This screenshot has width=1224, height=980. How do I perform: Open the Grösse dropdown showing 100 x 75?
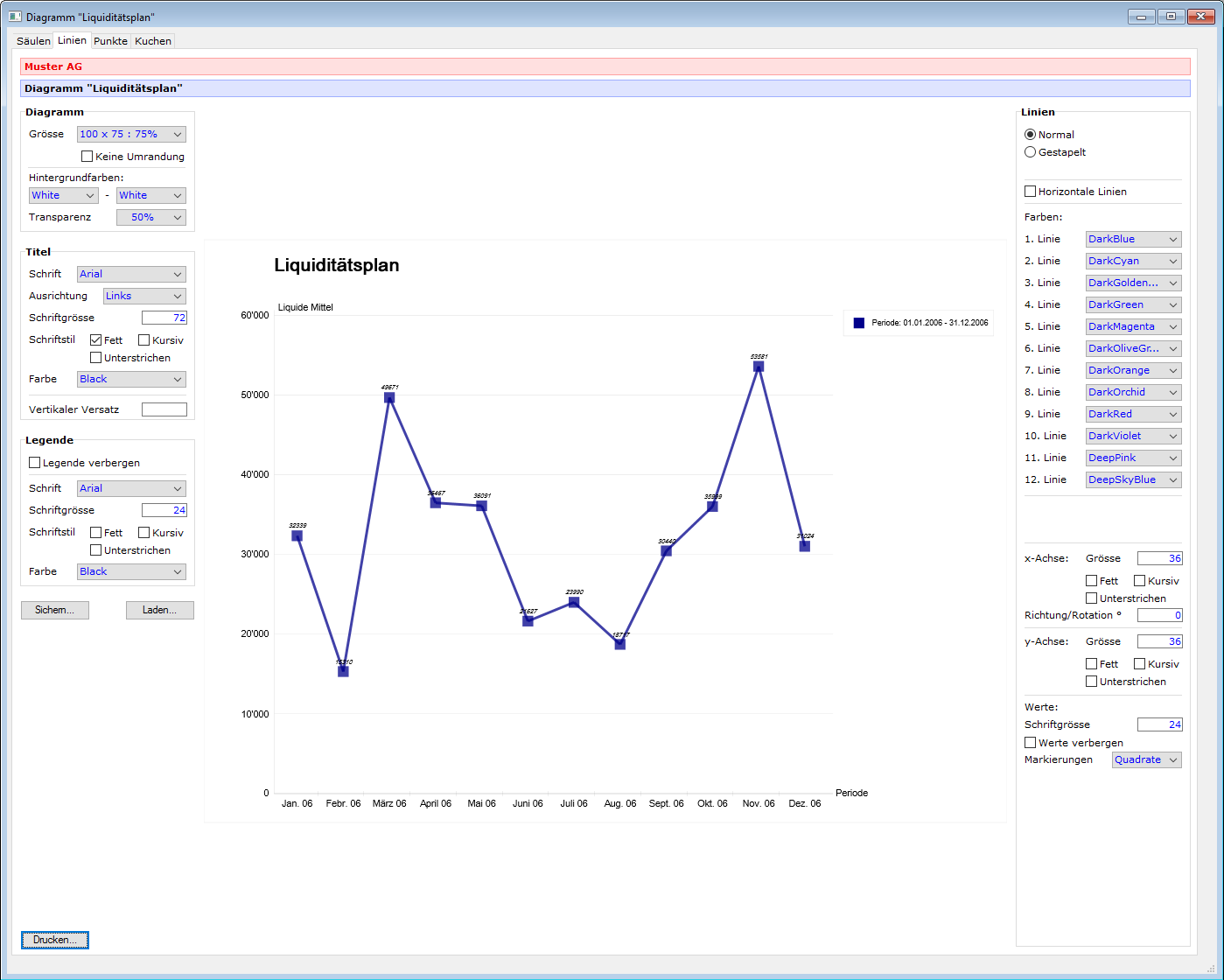pyautogui.click(x=131, y=134)
